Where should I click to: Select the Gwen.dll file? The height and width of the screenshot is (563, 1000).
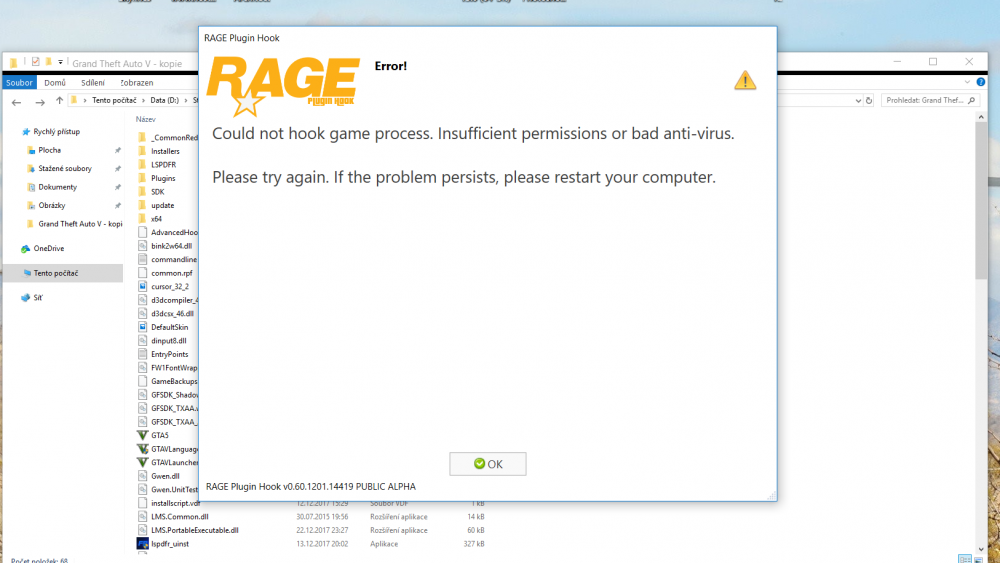165,476
